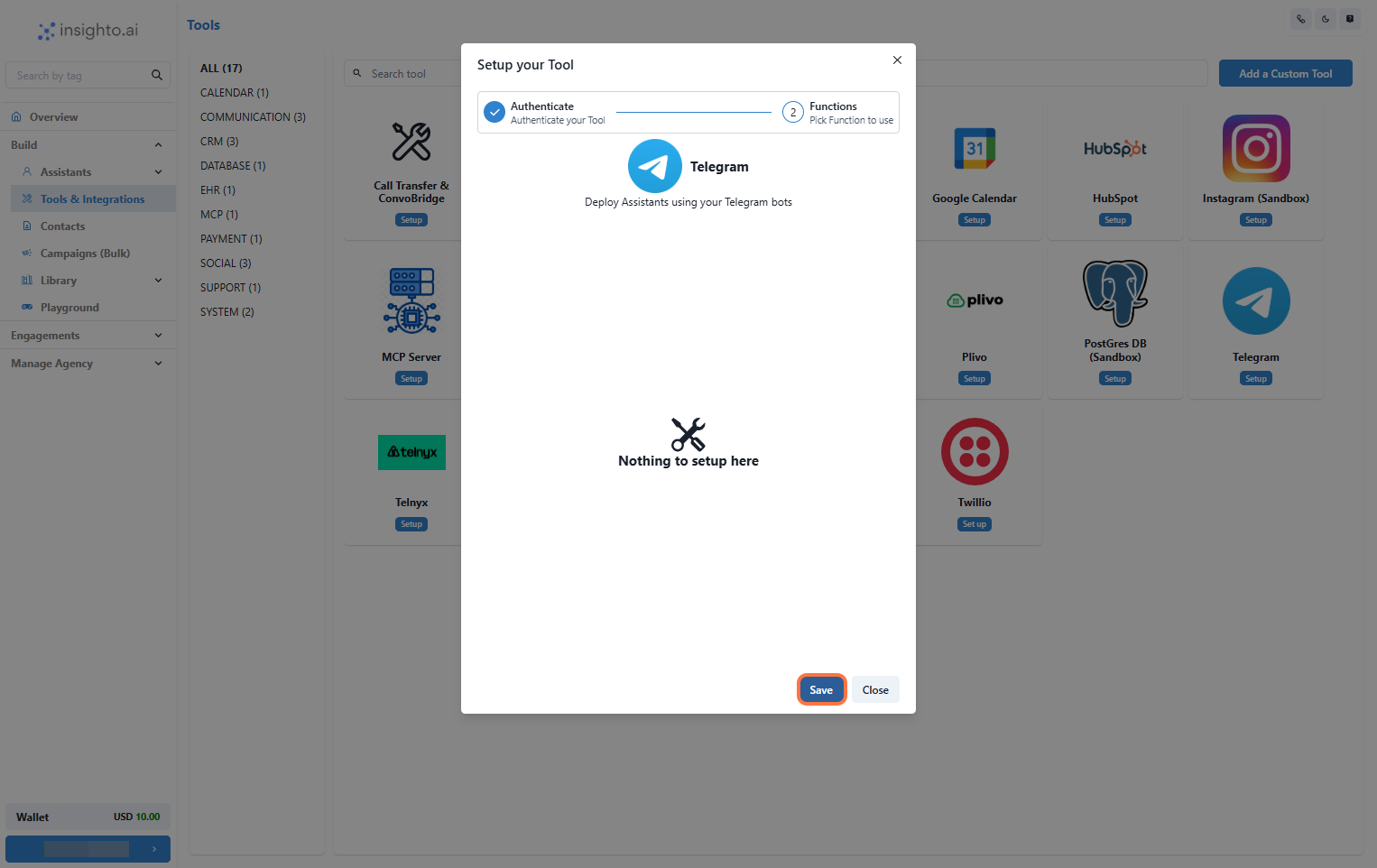
Task: Filter tools by SOCIAL (3)
Action: pos(226,263)
